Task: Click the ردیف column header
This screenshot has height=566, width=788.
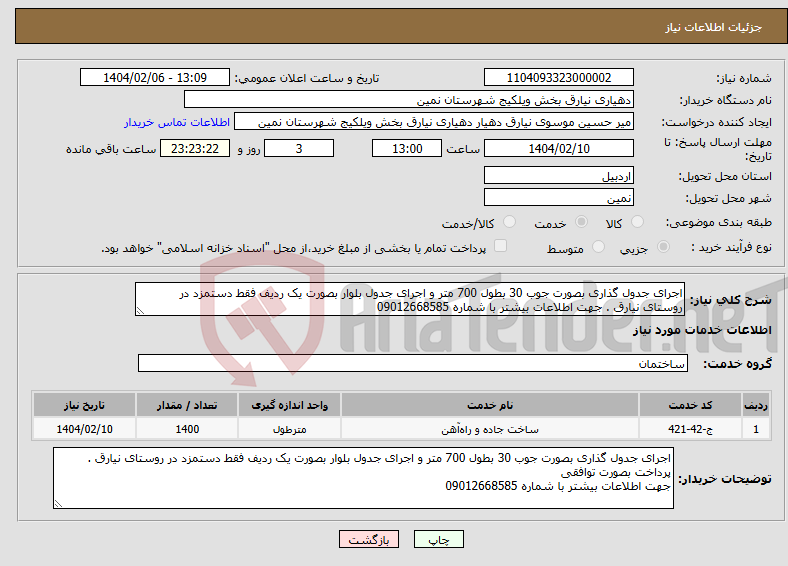Action: pos(756,405)
